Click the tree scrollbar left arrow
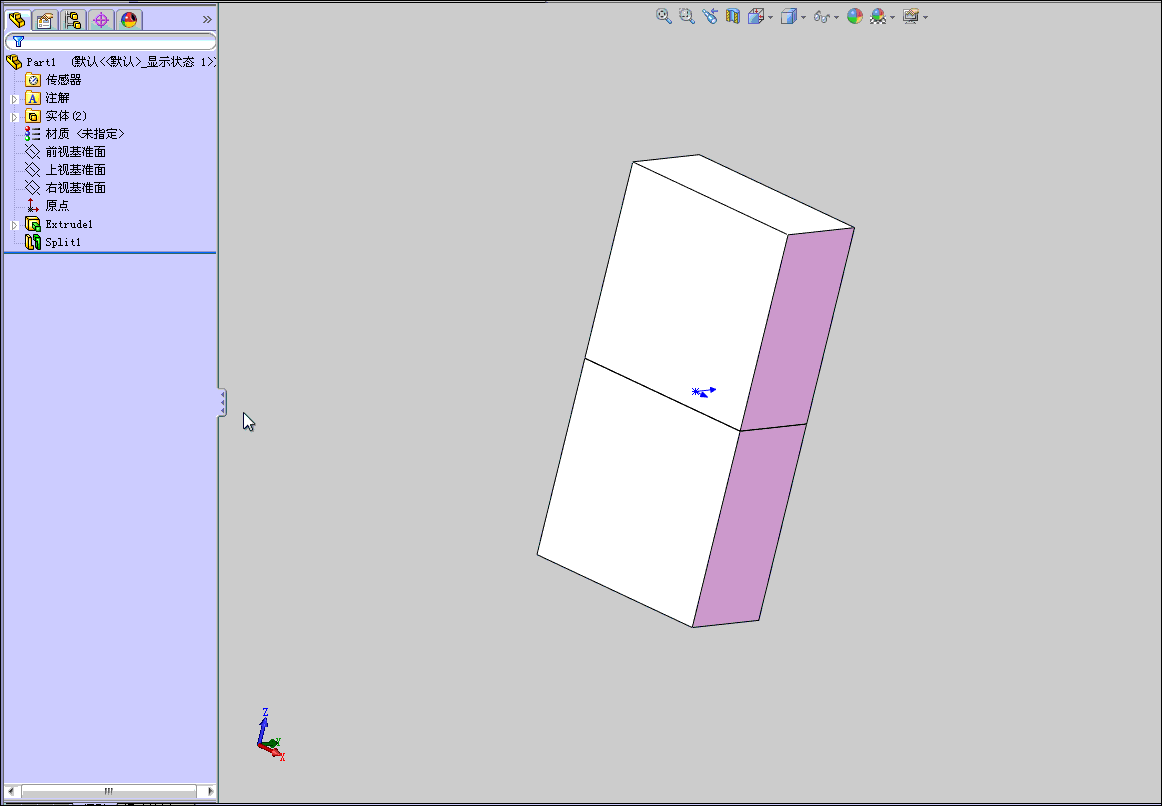1162x806 pixels. [10, 791]
